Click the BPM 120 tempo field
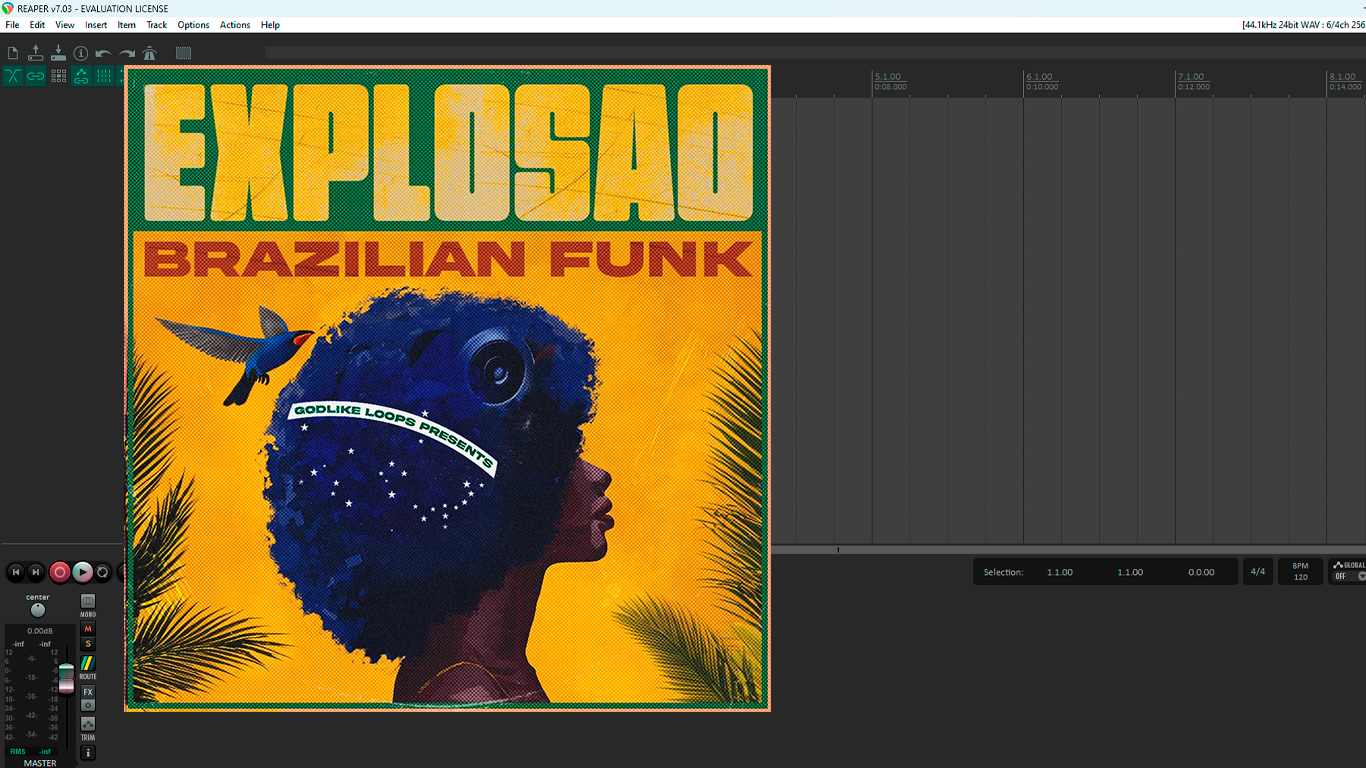This screenshot has width=1366, height=768. click(1300, 572)
